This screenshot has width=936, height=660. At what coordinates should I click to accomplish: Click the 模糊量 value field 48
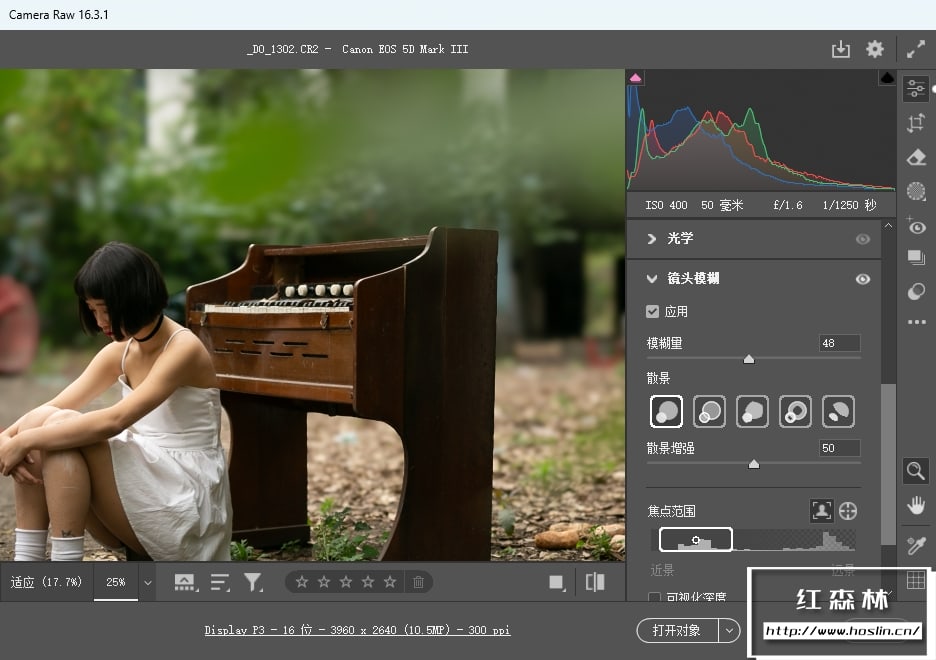pyautogui.click(x=839, y=343)
